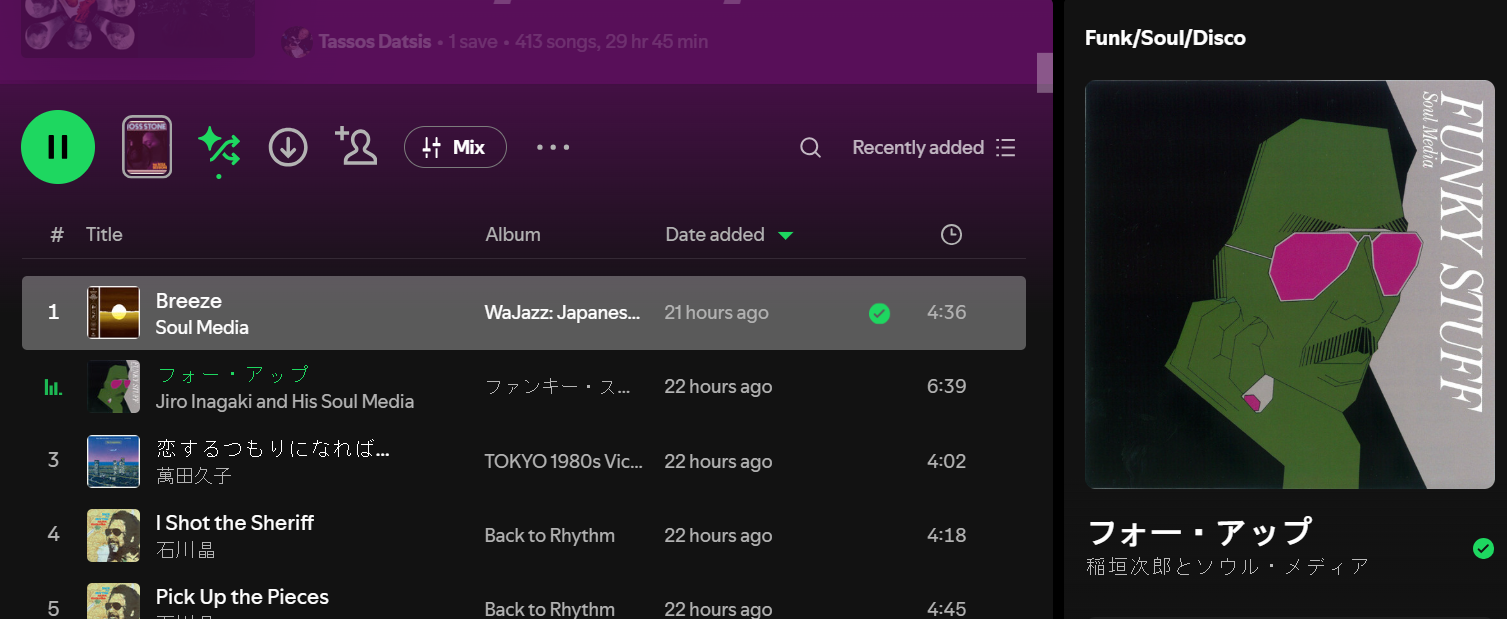Open the Title column header
The height and width of the screenshot is (619, 1507).
[104, 234]
